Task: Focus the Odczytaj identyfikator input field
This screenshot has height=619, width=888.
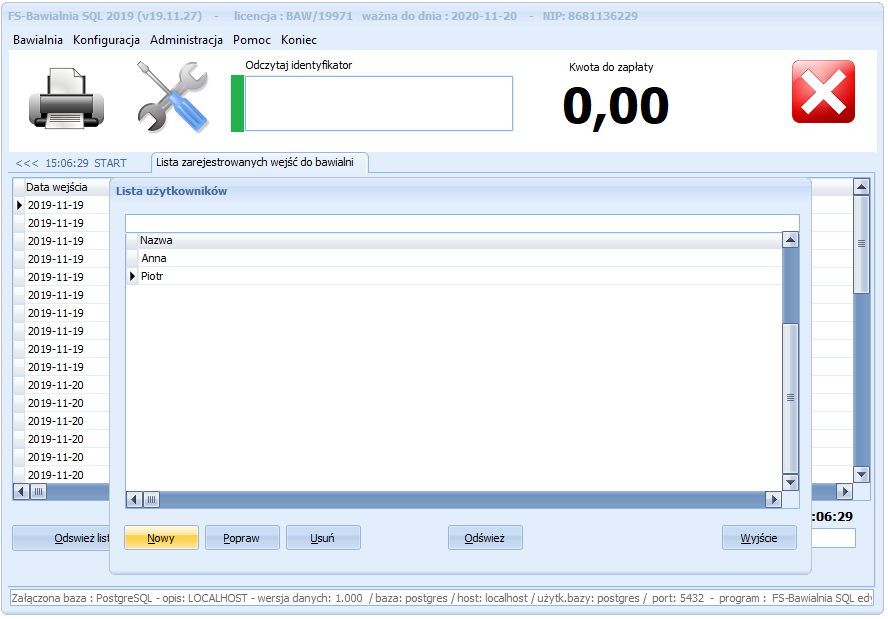Action: tap(379, 104)
